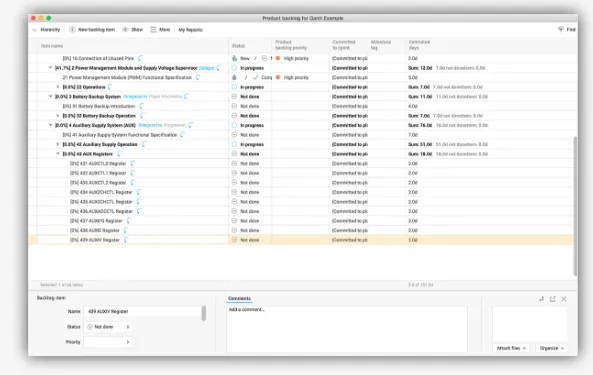
Task: Click link icon beside 434 register row
Action: [138, 192]
